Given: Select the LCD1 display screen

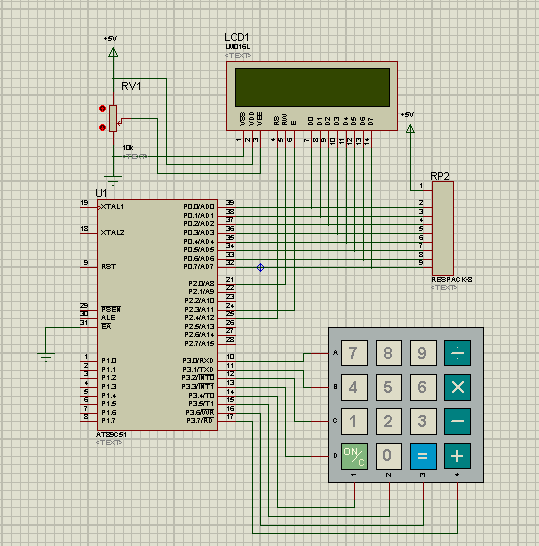Looking at the screenshot, I should [312, 87].
